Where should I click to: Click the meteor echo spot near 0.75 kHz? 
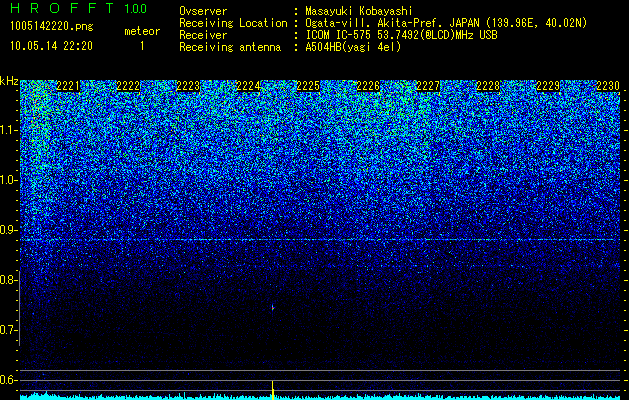point(273,308)
